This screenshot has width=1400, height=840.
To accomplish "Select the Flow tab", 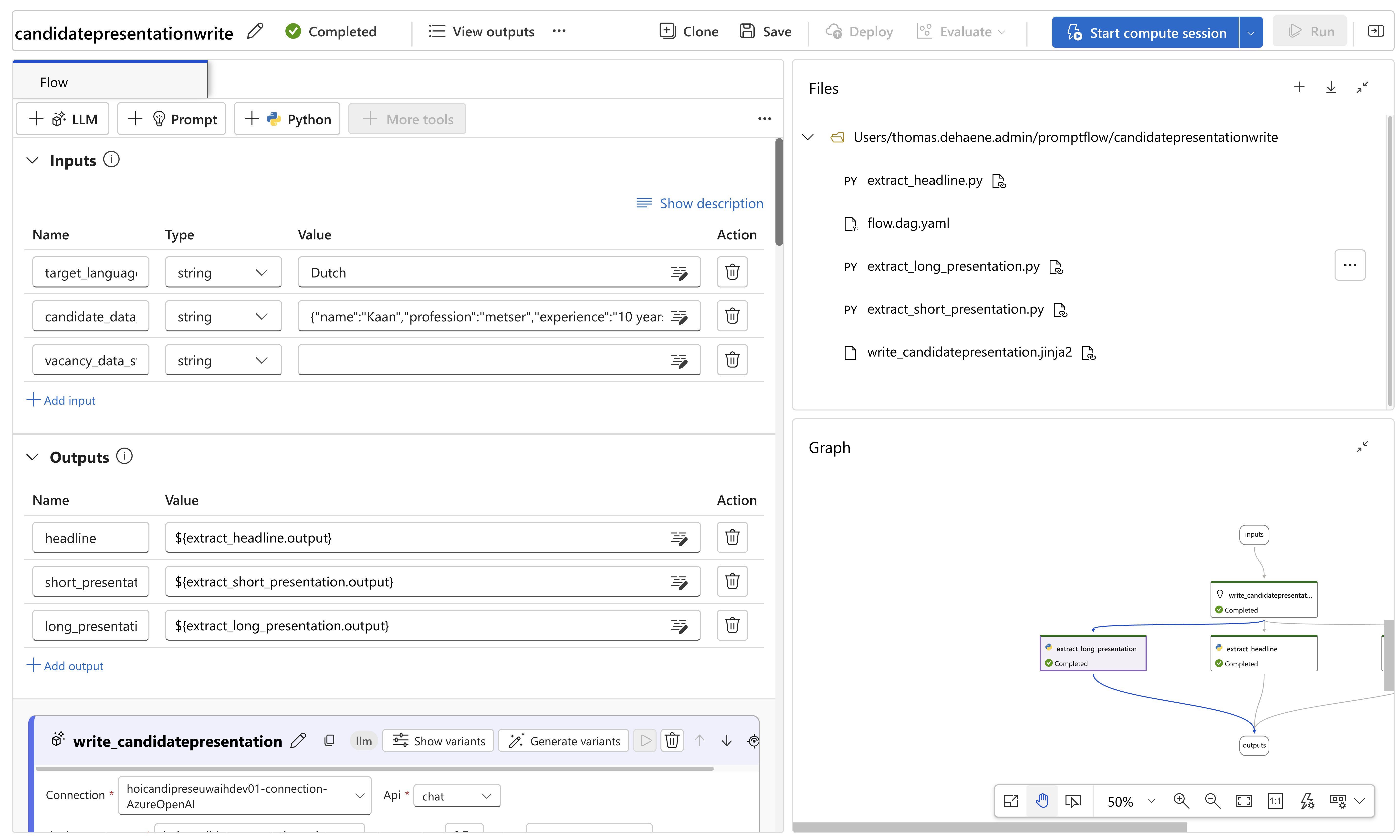I will point(110,80).
